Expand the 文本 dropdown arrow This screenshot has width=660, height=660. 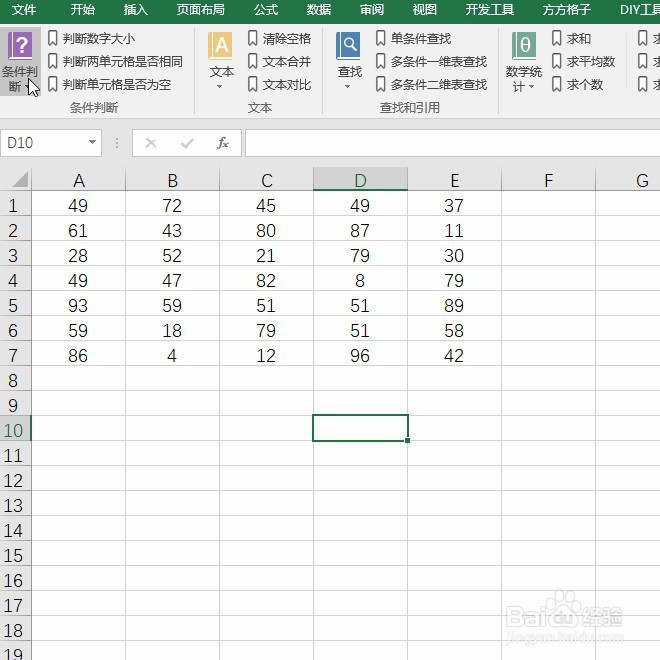(219, 87)
